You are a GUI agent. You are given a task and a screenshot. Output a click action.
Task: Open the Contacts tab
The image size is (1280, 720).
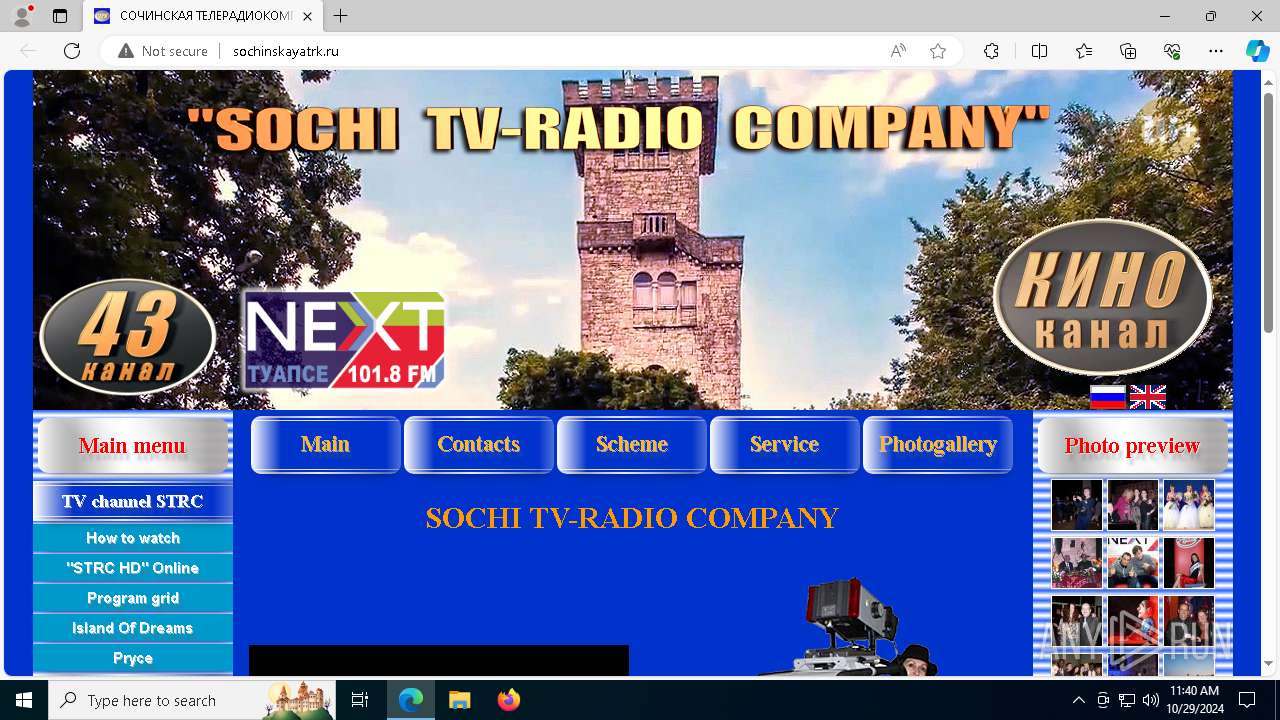tap(479, 445)
